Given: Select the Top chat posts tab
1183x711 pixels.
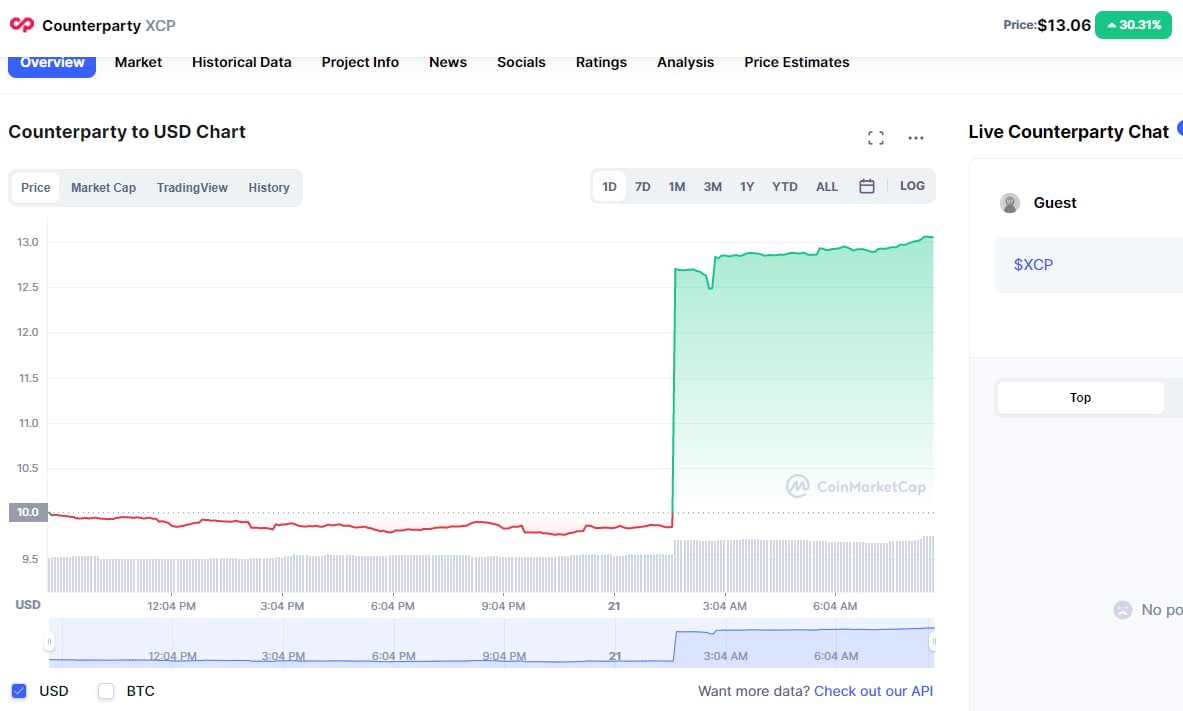Looking at the screenshot, I should (x=1080, y=398).
